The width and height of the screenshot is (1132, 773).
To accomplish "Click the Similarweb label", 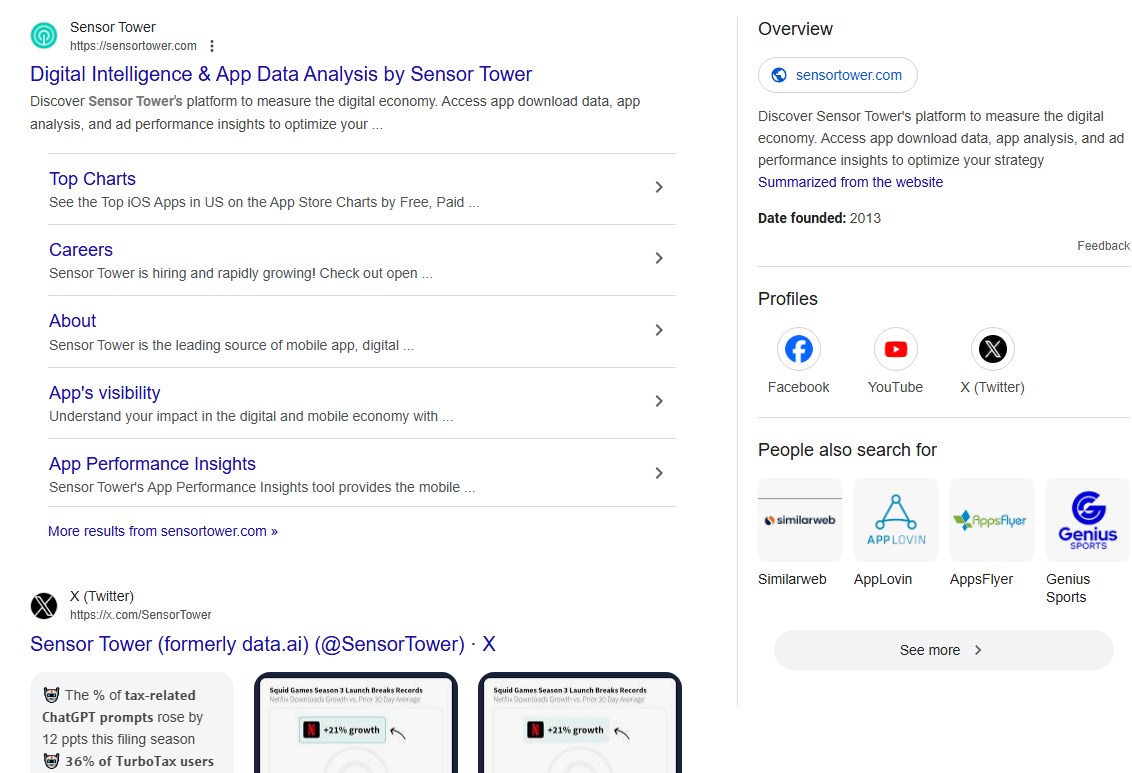I will [792, 579].
